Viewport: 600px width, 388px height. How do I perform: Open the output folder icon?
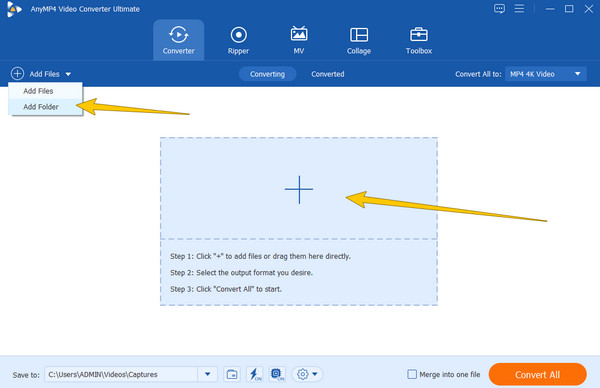click(x=232, y=374)
